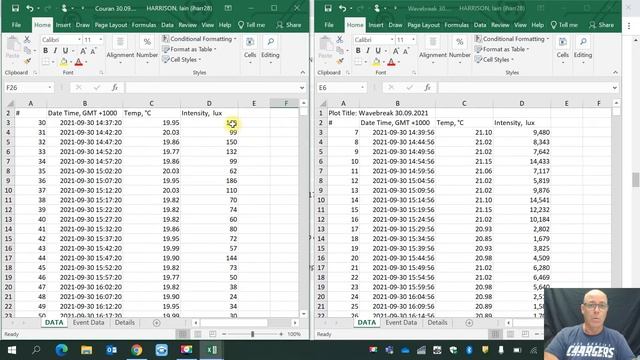This screenshot has height=360, width=640.
Task: Click vertical scrollbar down arrow in left sheet
Action: click(304, 314)
